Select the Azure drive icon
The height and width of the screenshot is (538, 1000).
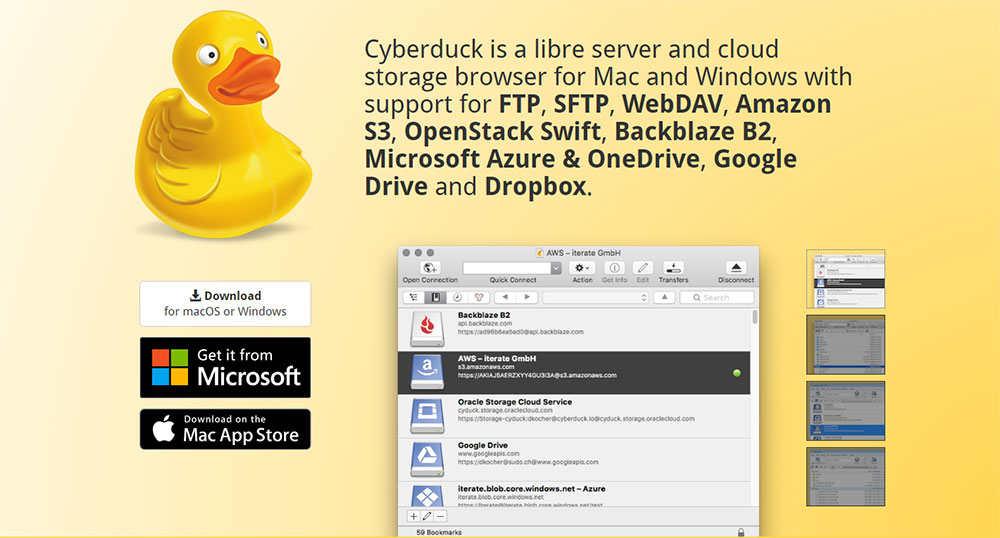click(427, 495)
